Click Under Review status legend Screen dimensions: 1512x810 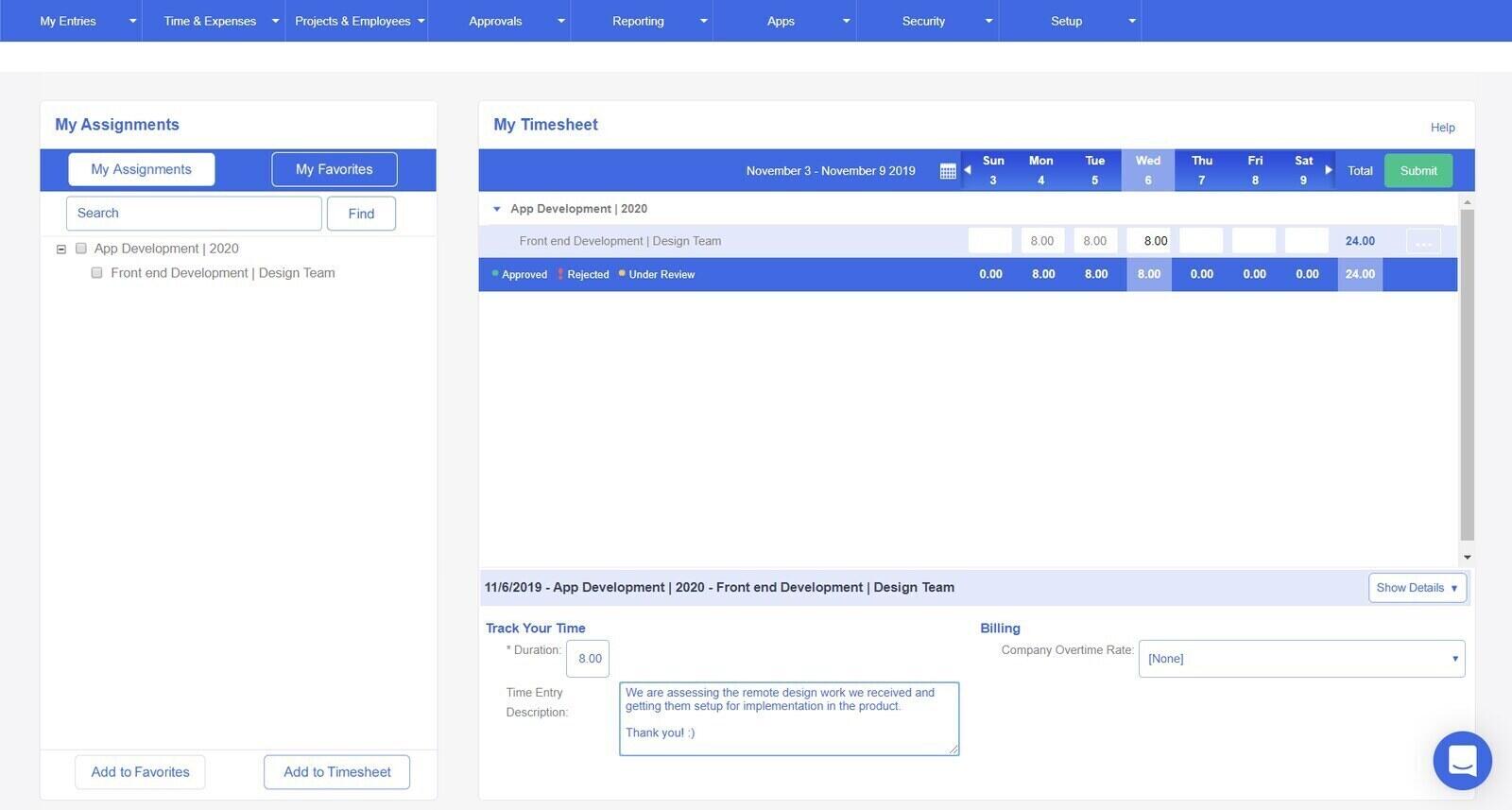pyautogui.click(x=657, y=275)
